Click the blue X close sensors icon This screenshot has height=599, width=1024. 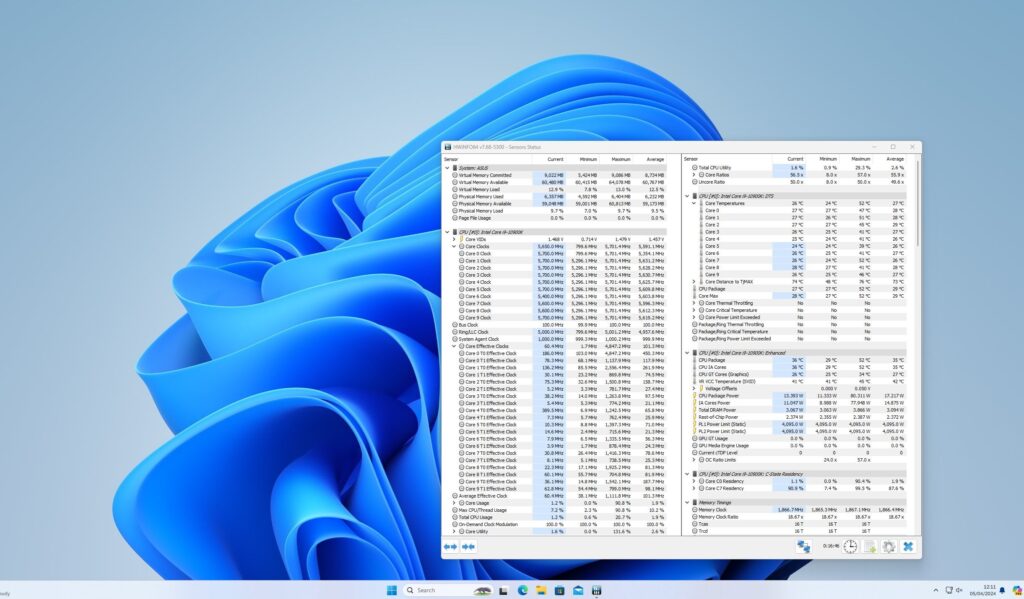tap(908, 547)
